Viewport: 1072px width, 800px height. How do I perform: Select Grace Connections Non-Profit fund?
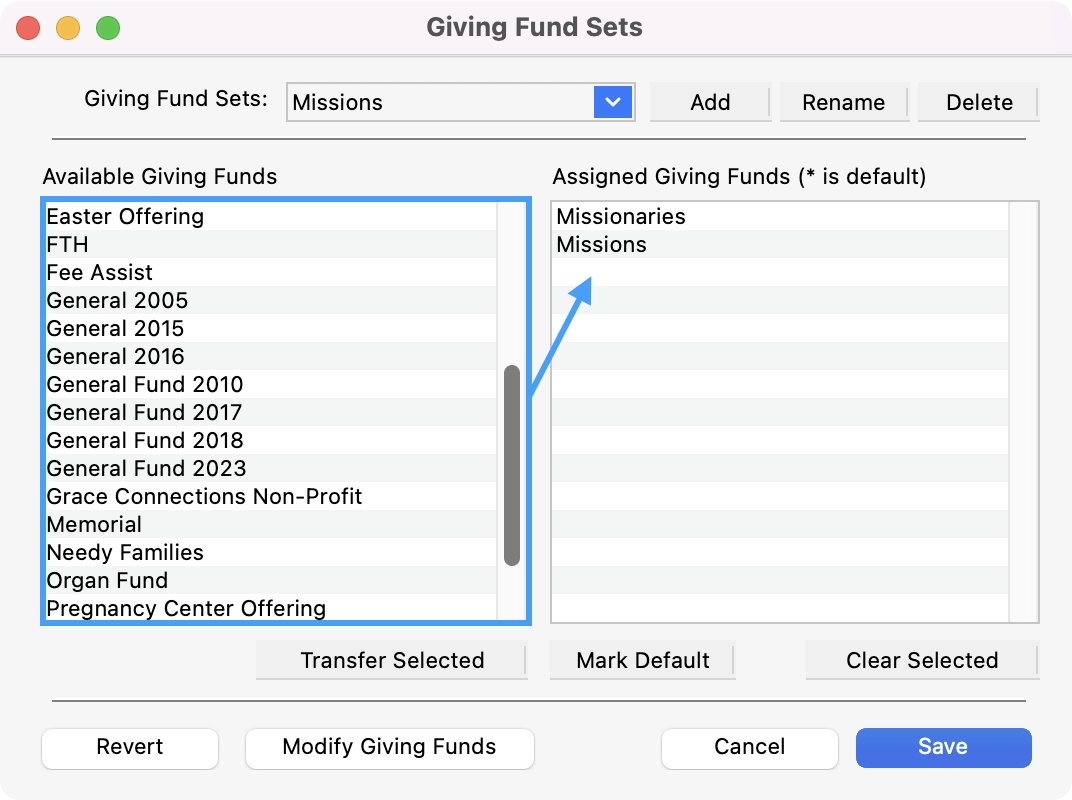204,497
